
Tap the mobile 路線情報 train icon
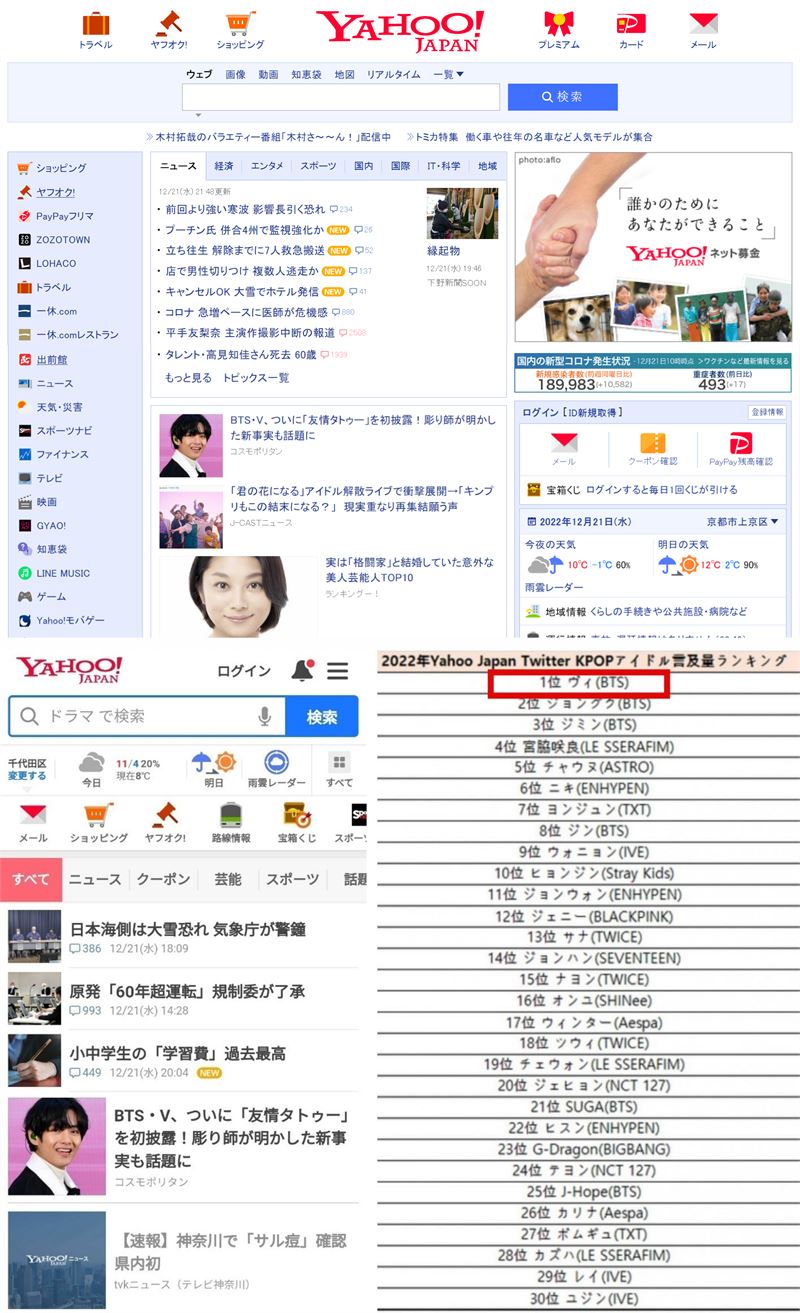[x=231, y=816]
